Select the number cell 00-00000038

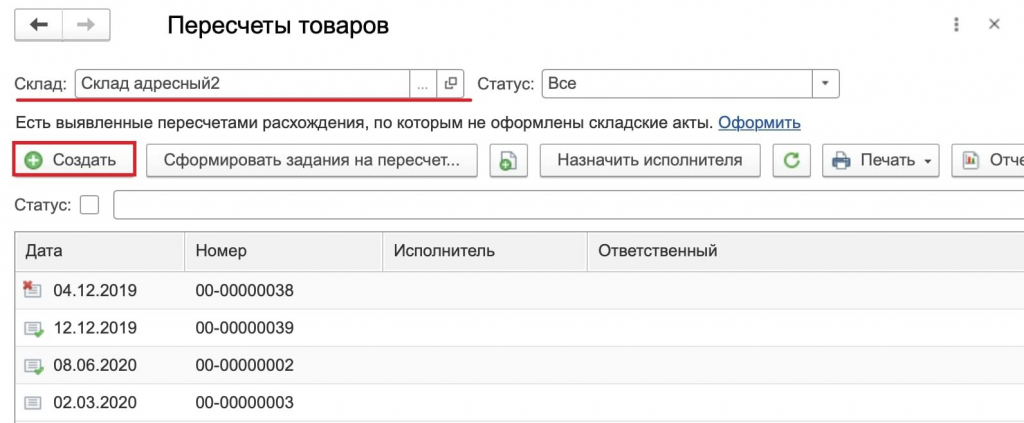[244, 290]
